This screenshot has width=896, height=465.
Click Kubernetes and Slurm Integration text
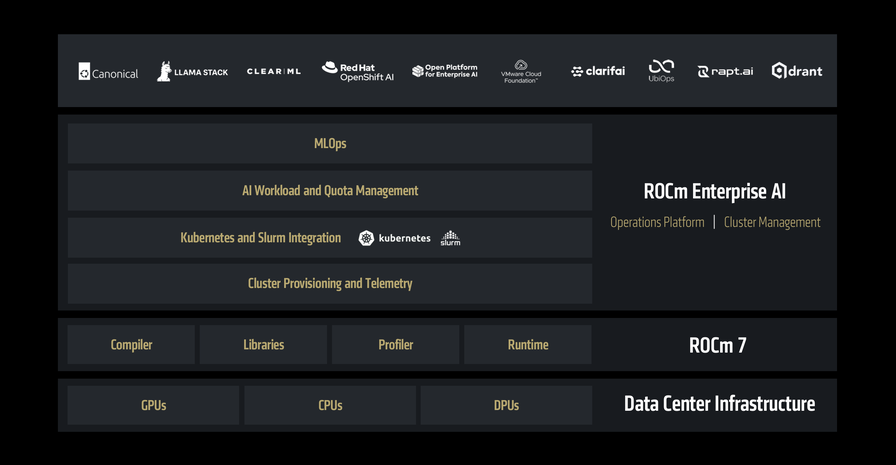261,238
